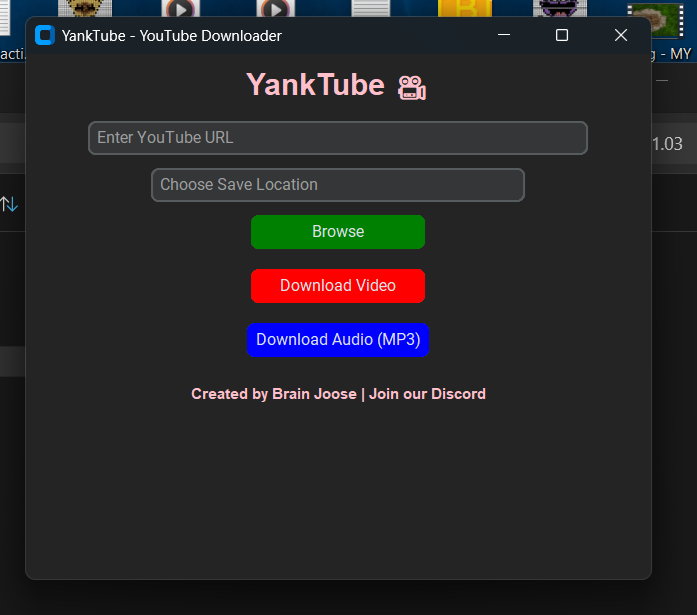697x615 pixels.
Task: Close the YankTube window
Action: 621,35
